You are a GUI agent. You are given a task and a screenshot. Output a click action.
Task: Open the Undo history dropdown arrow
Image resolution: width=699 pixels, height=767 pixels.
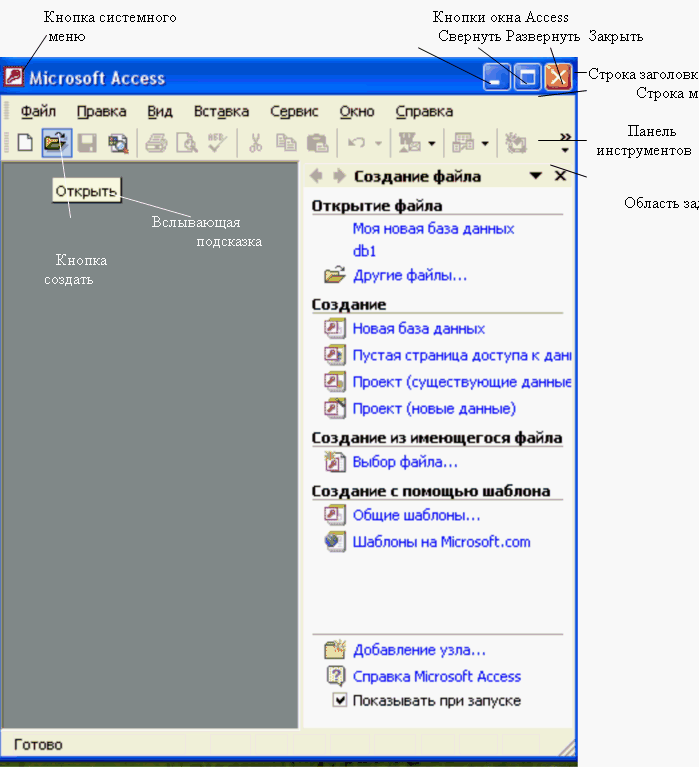378,144
